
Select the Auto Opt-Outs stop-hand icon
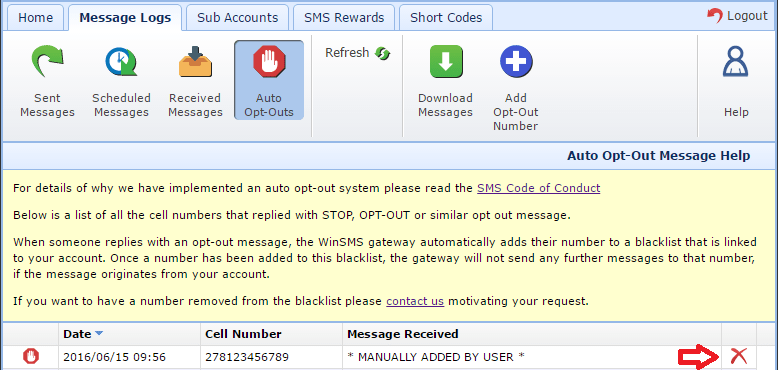(269, 62)
